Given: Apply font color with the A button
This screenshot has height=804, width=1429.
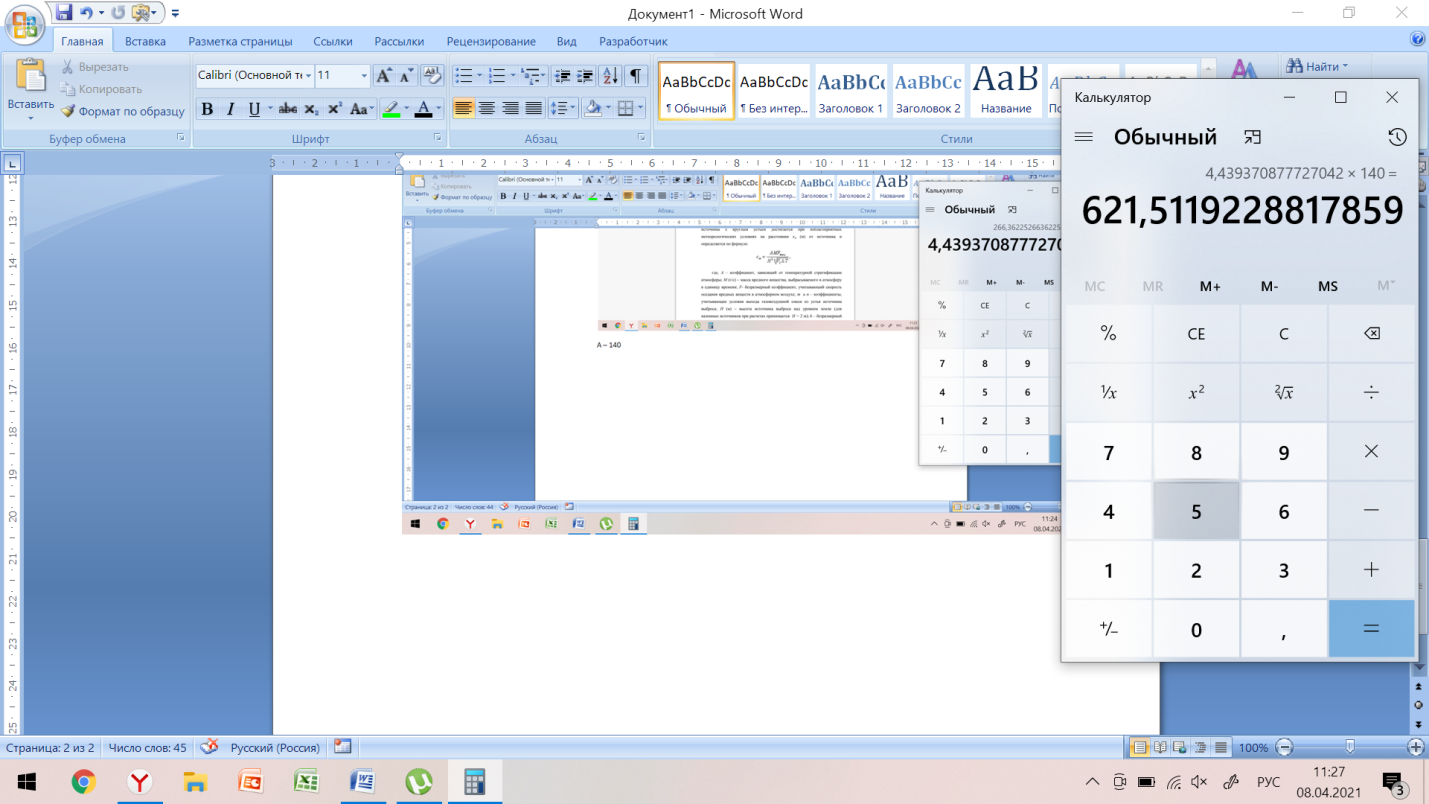Looking at the screenshot, I should click(422, 109).
